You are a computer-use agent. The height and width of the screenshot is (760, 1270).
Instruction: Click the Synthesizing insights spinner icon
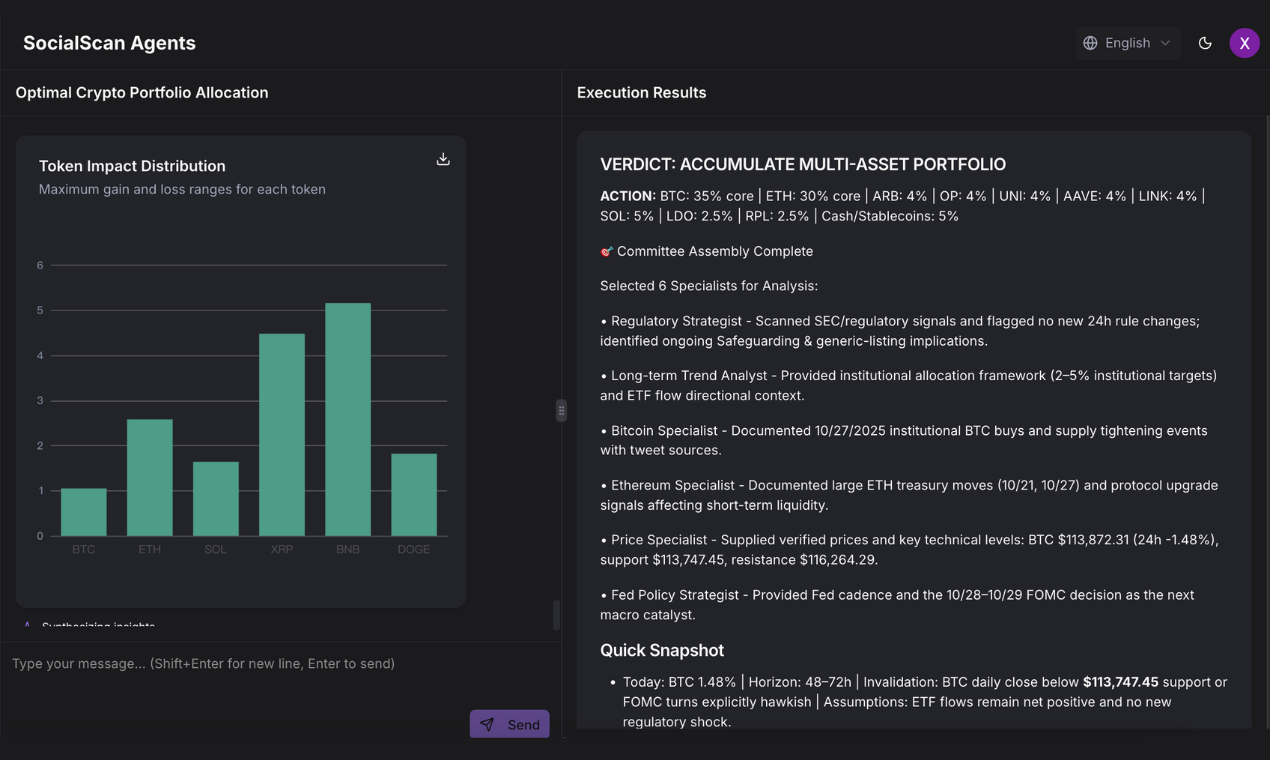click(x=26, y=624)
